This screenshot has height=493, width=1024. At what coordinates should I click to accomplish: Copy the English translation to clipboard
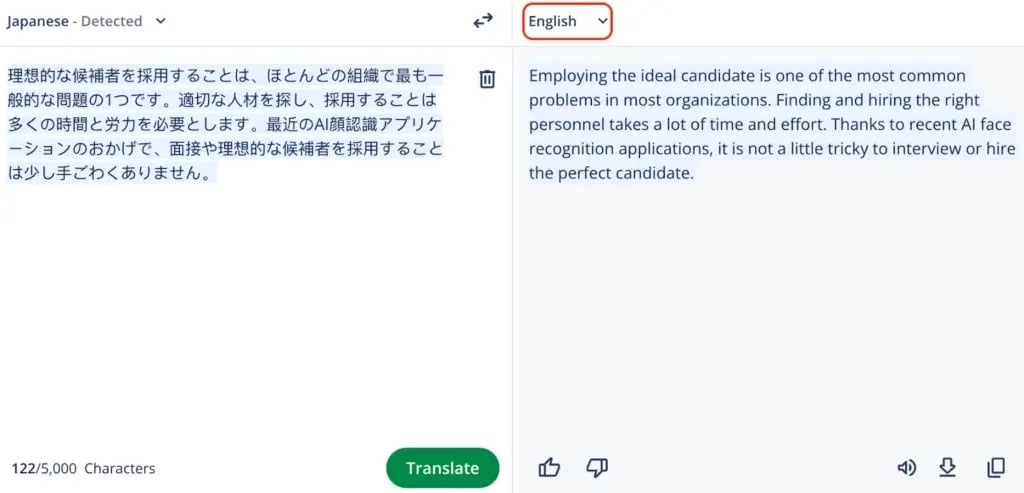click(x=995, y=467)
